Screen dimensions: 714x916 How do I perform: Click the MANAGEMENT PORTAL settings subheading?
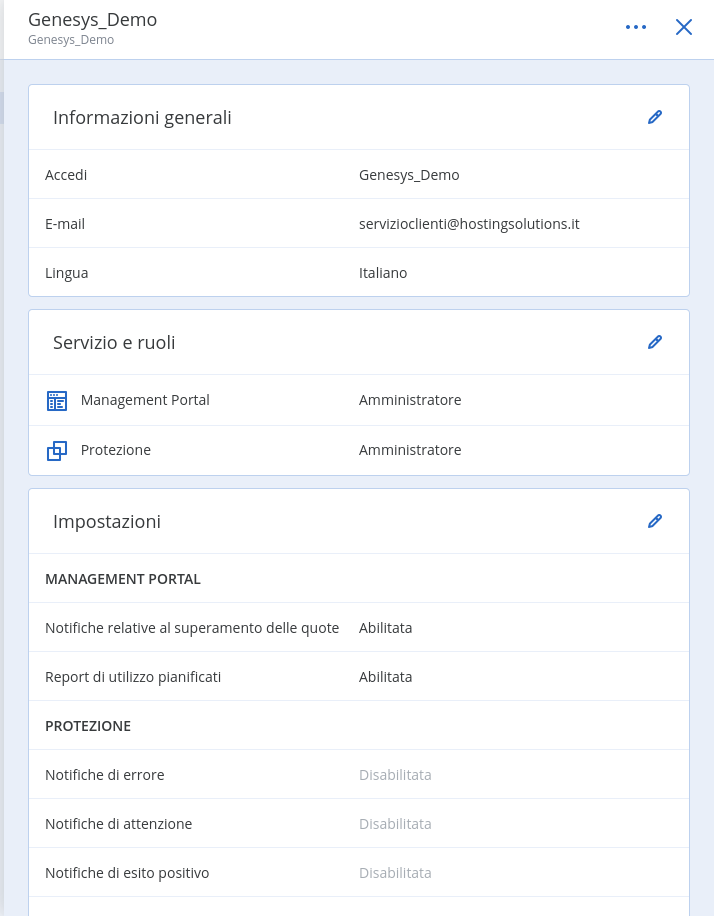(123, 579)
